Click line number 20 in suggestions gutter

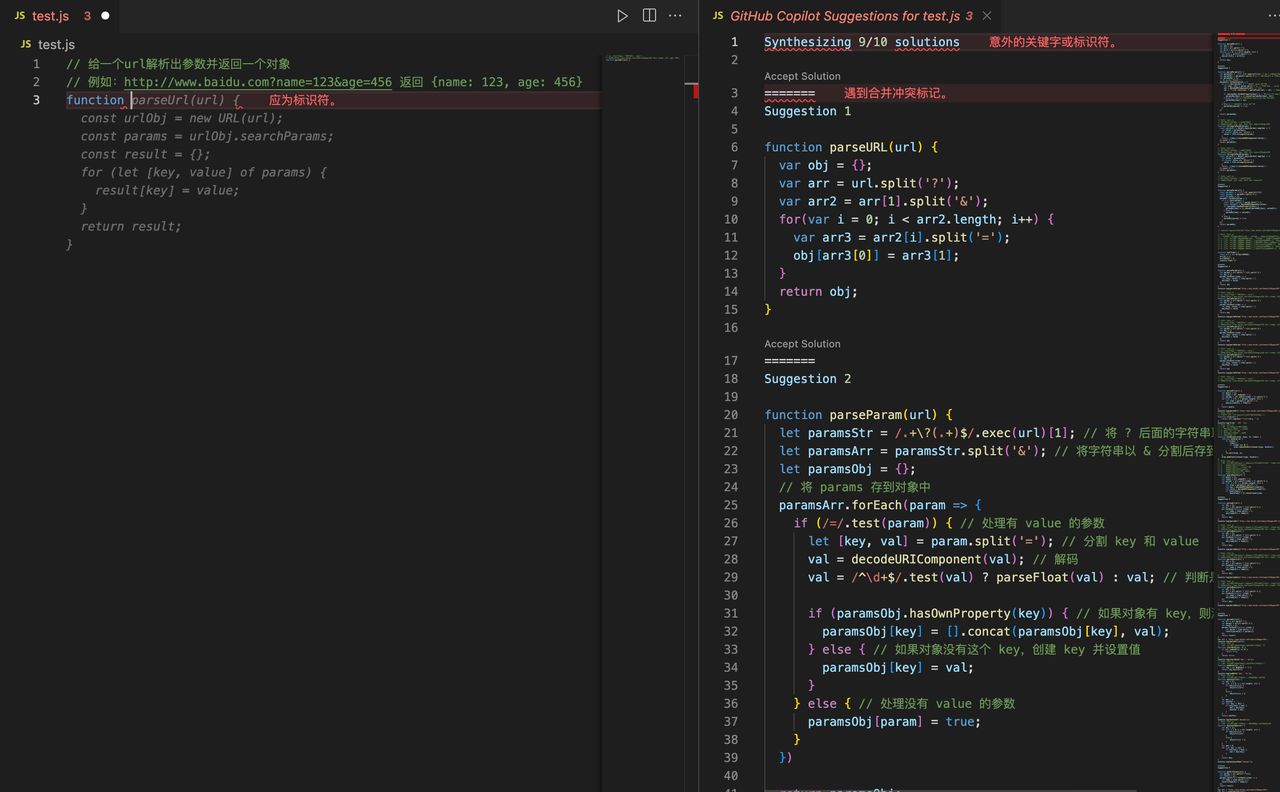(x=731, y=415)
